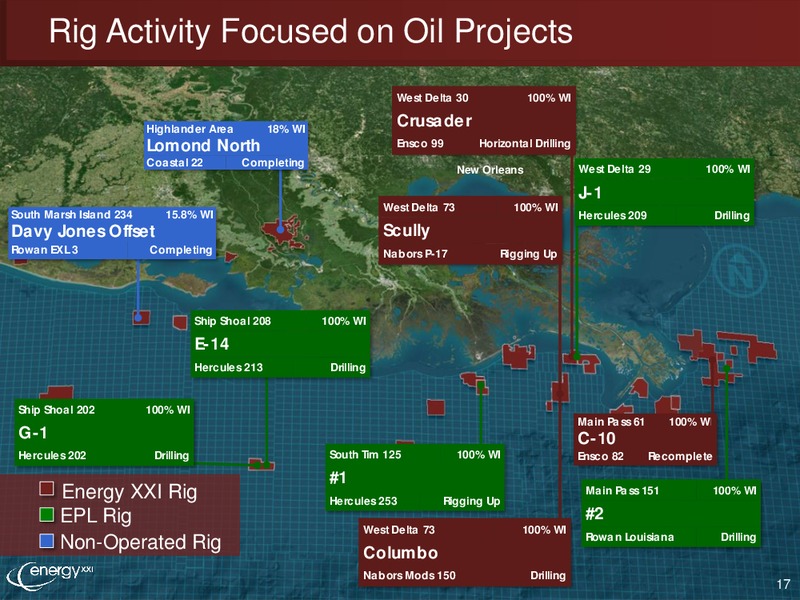The image size is (800, 600).
Task: Click the Highlander Area label
Action: 190,129
